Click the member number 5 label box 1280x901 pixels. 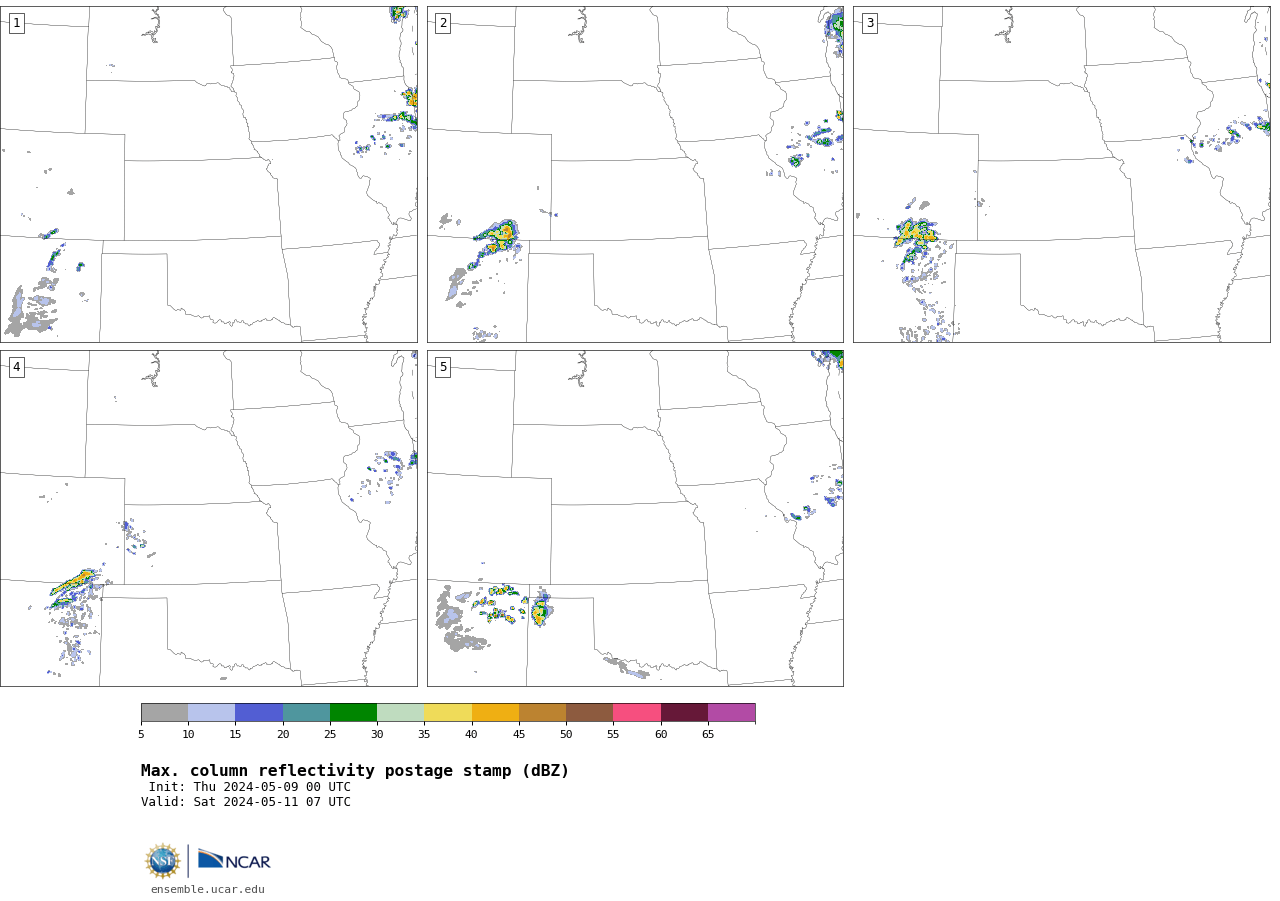pyautogui.click(x=443, y=367)
